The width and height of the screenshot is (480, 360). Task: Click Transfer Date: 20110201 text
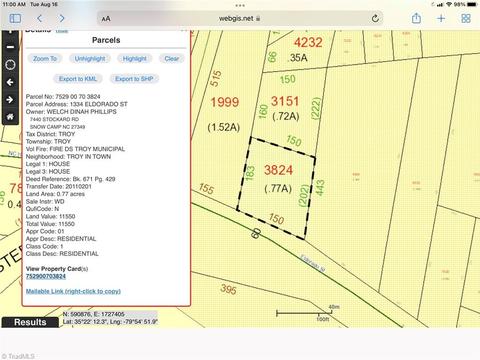pyautogui.click(x=59, y=186)
